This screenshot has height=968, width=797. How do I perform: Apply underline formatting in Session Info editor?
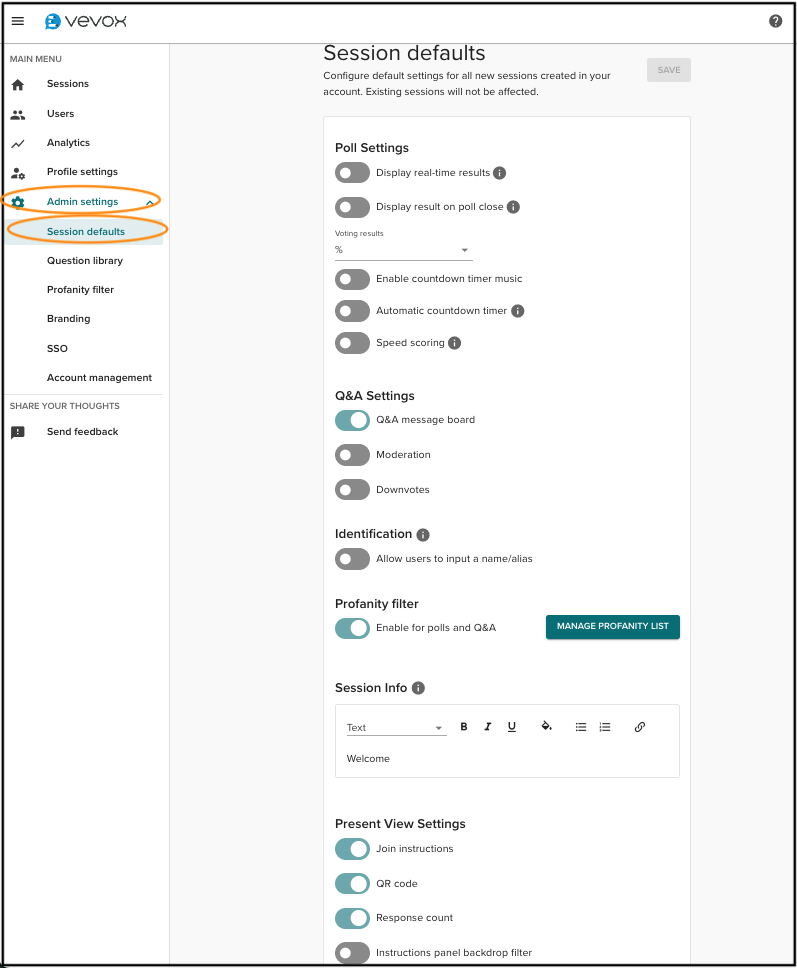pos(512,727)
